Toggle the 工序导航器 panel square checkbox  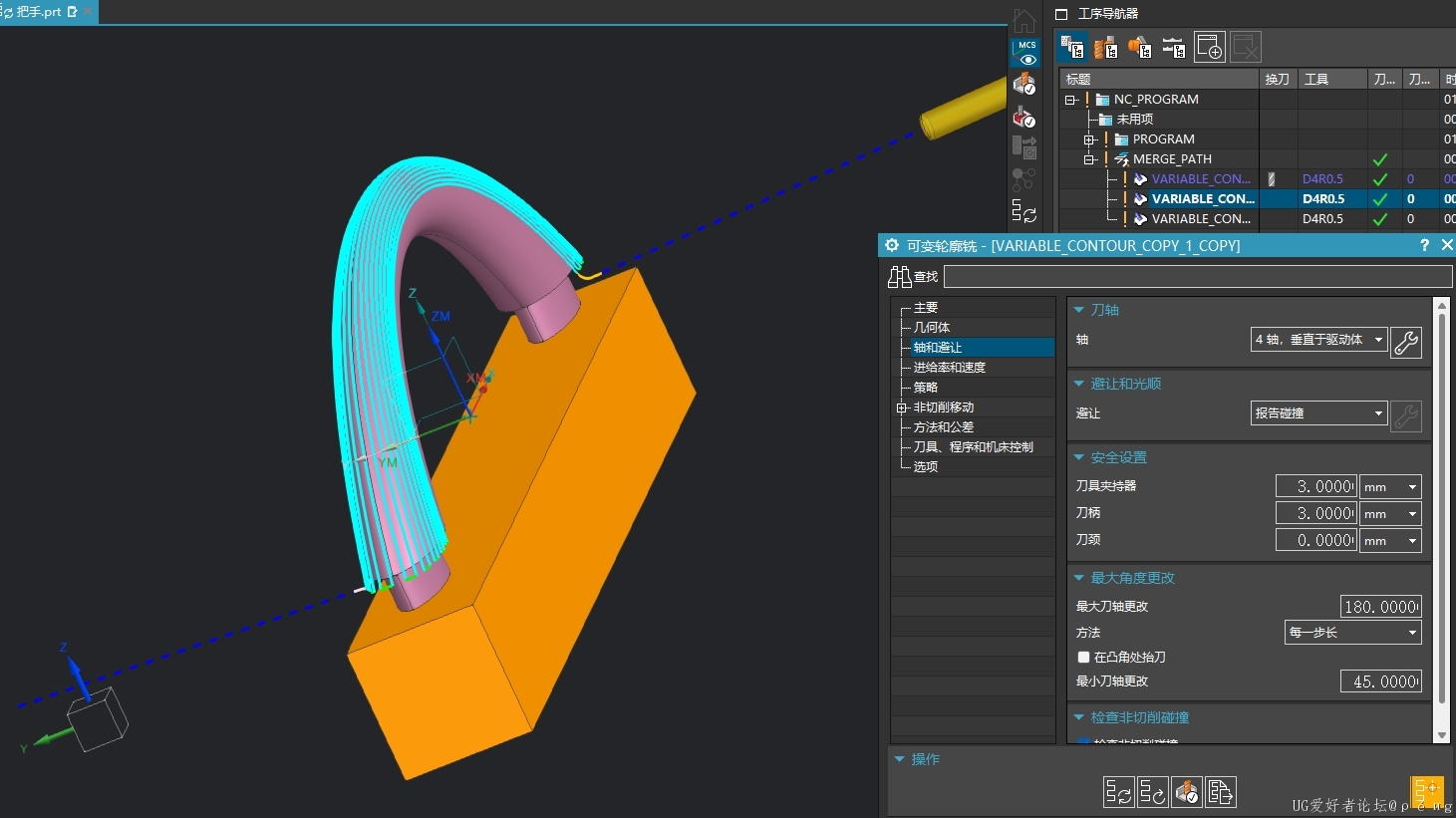point(1061,14)
